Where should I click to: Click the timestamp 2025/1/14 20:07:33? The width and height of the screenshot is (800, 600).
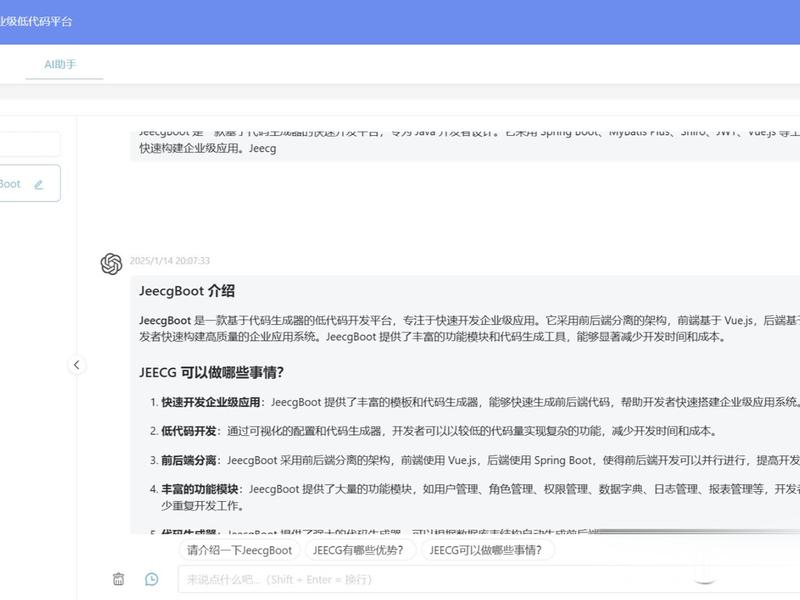tap(170, 261)
